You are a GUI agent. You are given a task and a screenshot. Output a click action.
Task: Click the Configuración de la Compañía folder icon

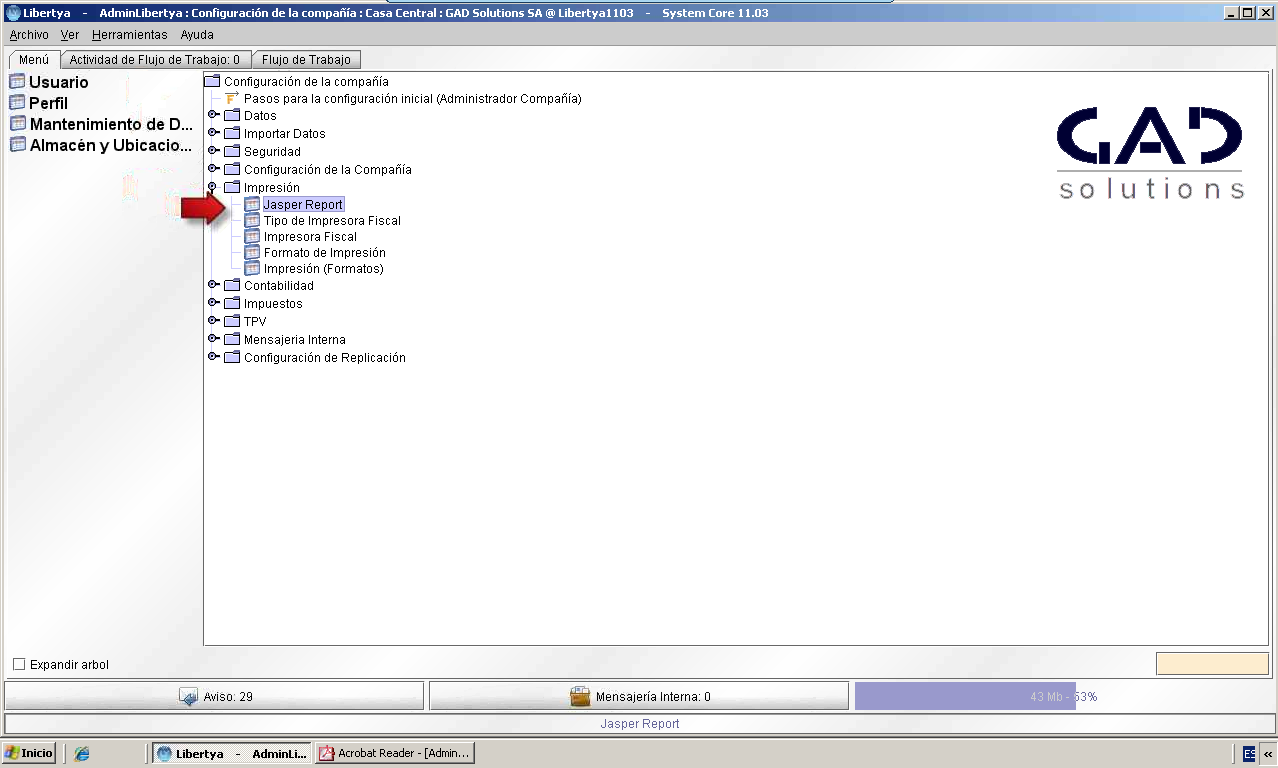click(x=232, y=170)
